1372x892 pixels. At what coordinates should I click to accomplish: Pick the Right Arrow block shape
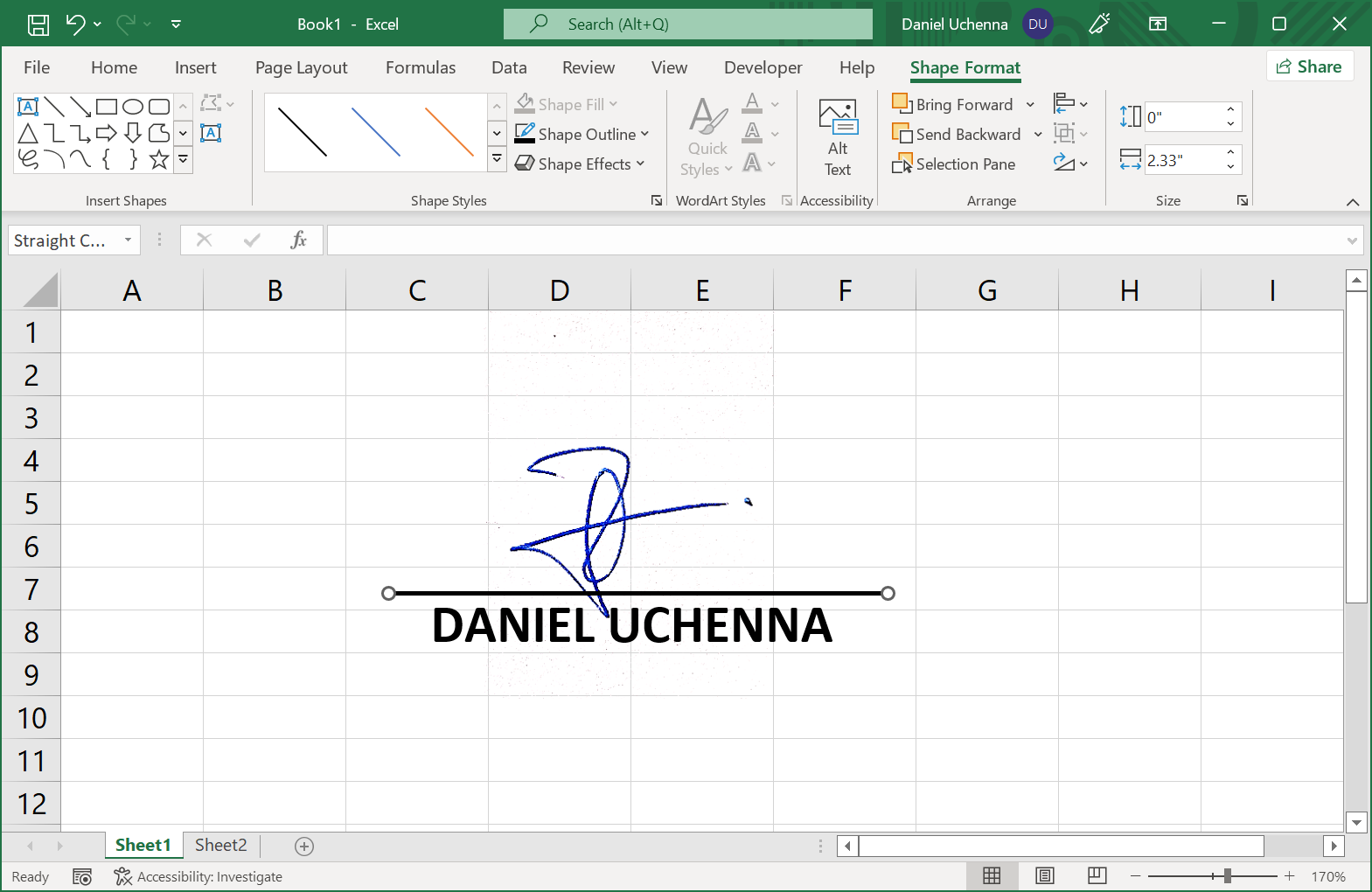[107, 133]
